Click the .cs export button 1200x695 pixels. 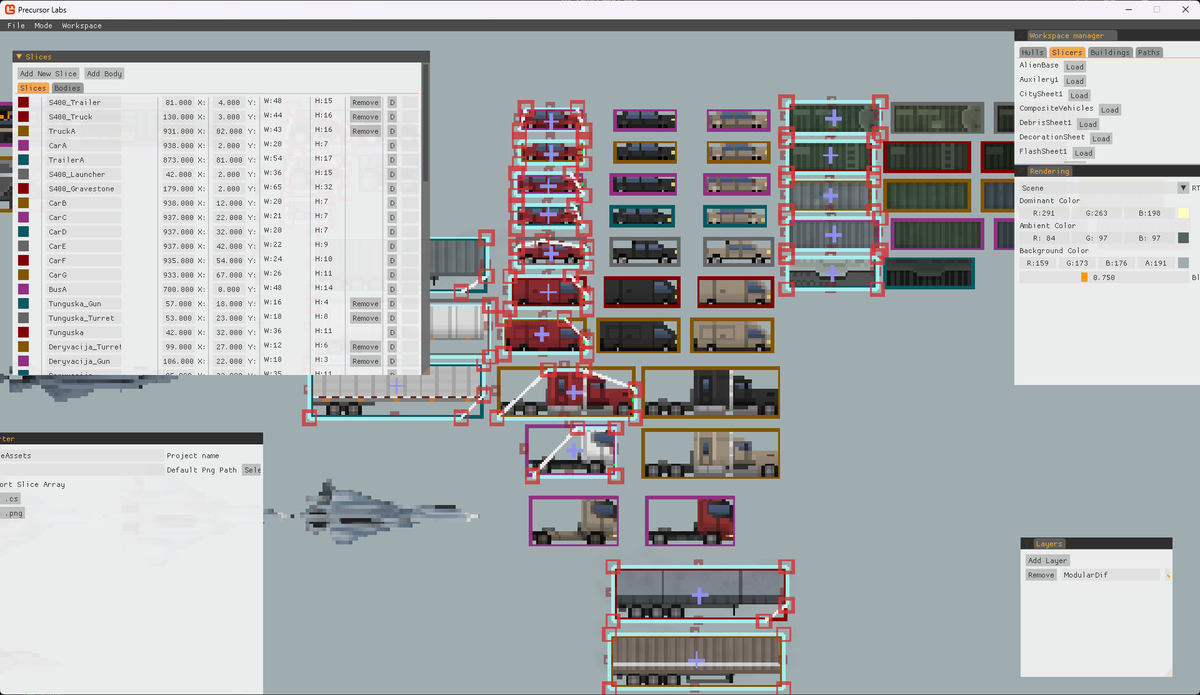pos(10,499)
